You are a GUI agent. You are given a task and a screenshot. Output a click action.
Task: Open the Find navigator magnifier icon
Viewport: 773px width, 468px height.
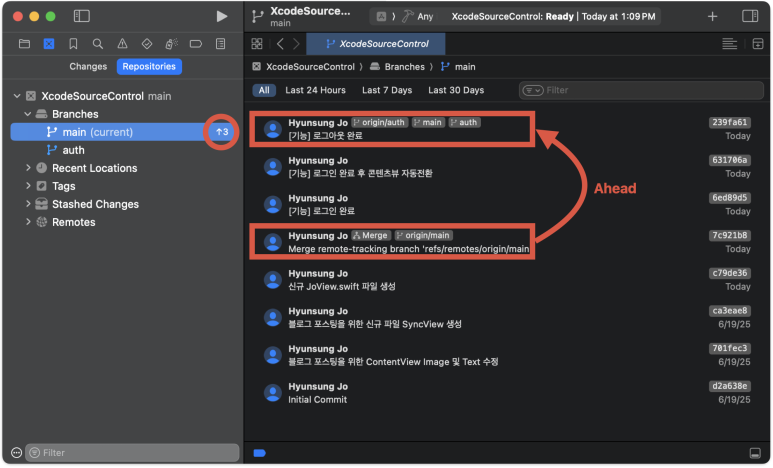(x=98, y=44)
